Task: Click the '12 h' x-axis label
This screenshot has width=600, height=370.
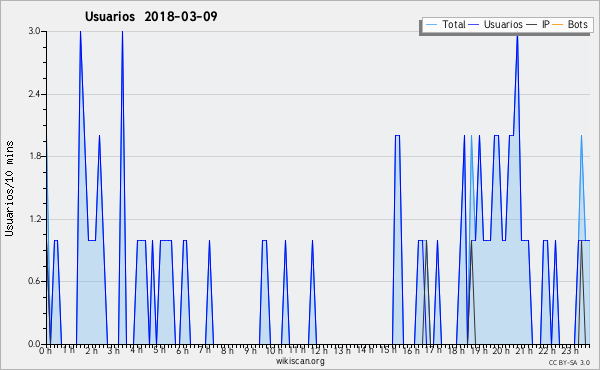Action: (x=319, y=350)
